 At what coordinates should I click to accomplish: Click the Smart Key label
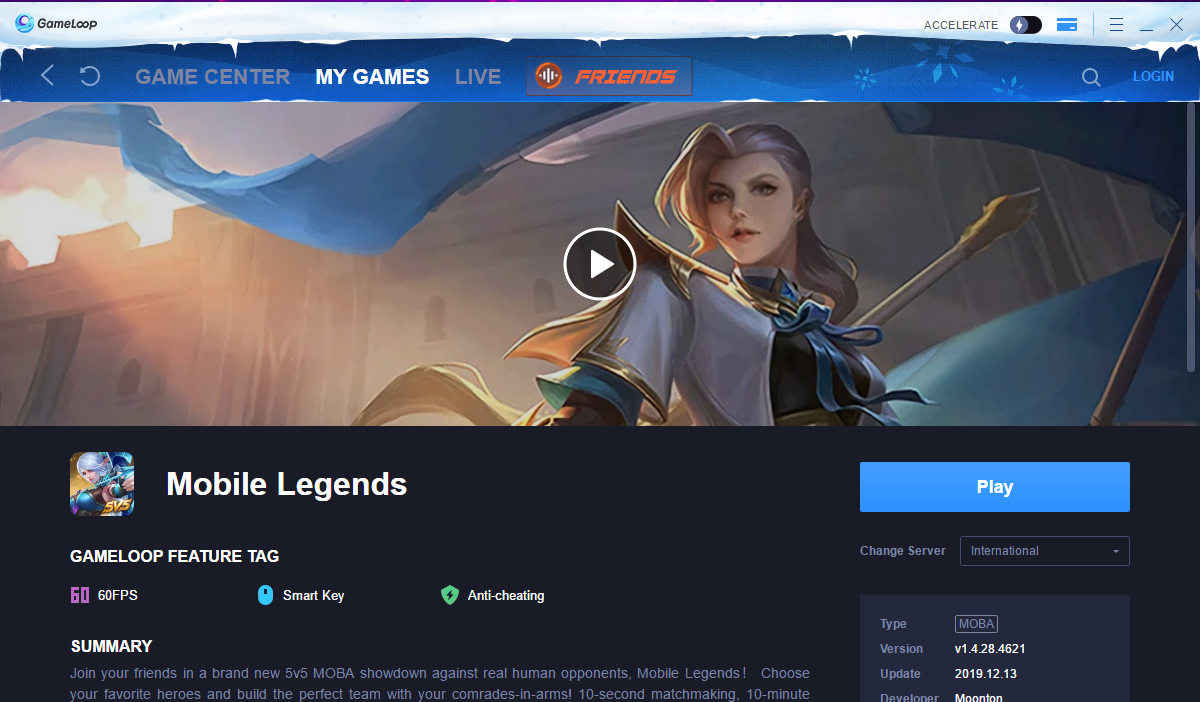tap(313, 596)
